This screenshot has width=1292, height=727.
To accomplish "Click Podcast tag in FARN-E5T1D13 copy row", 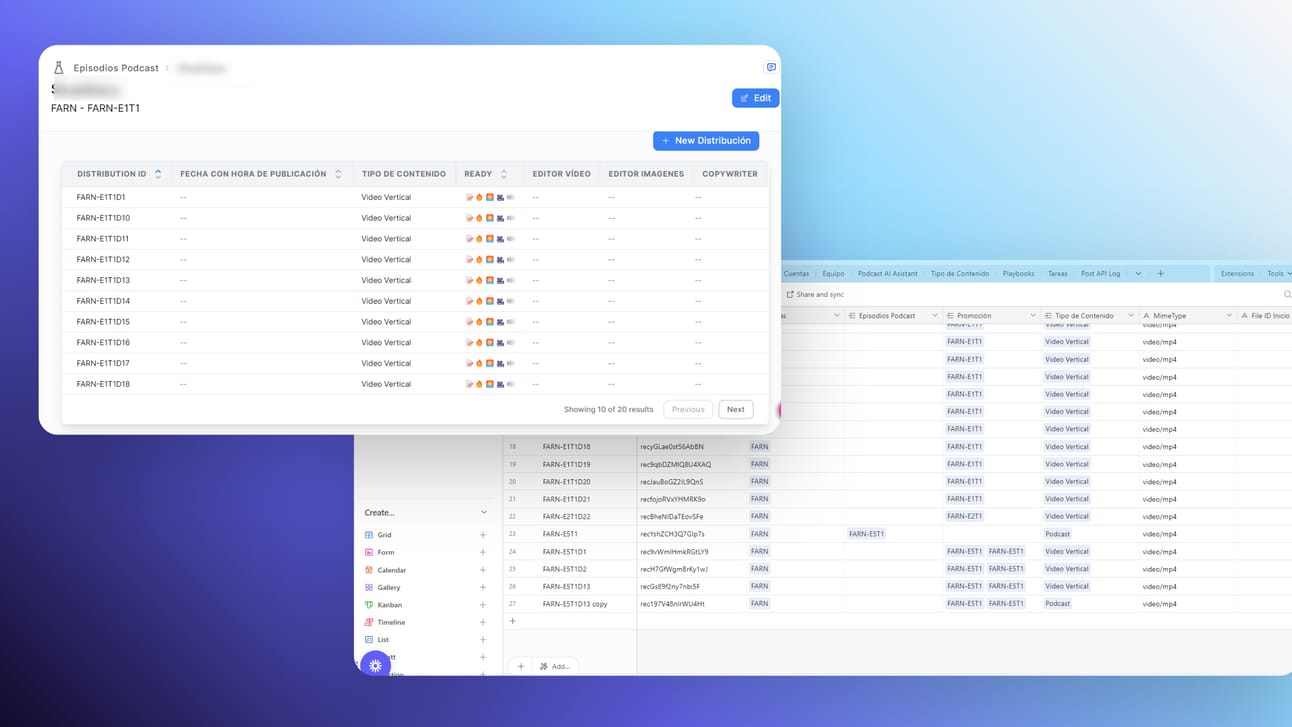I will [x=1057, y=604].
